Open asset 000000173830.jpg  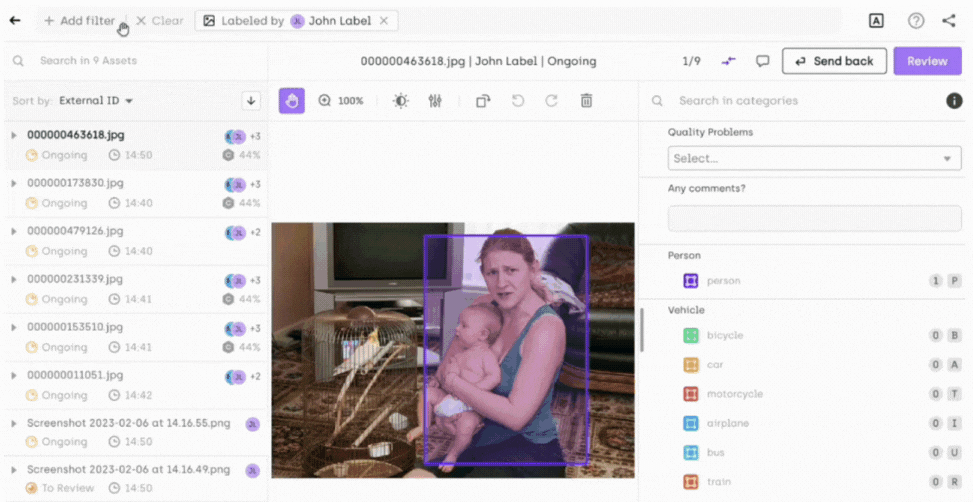pos(75,183)
